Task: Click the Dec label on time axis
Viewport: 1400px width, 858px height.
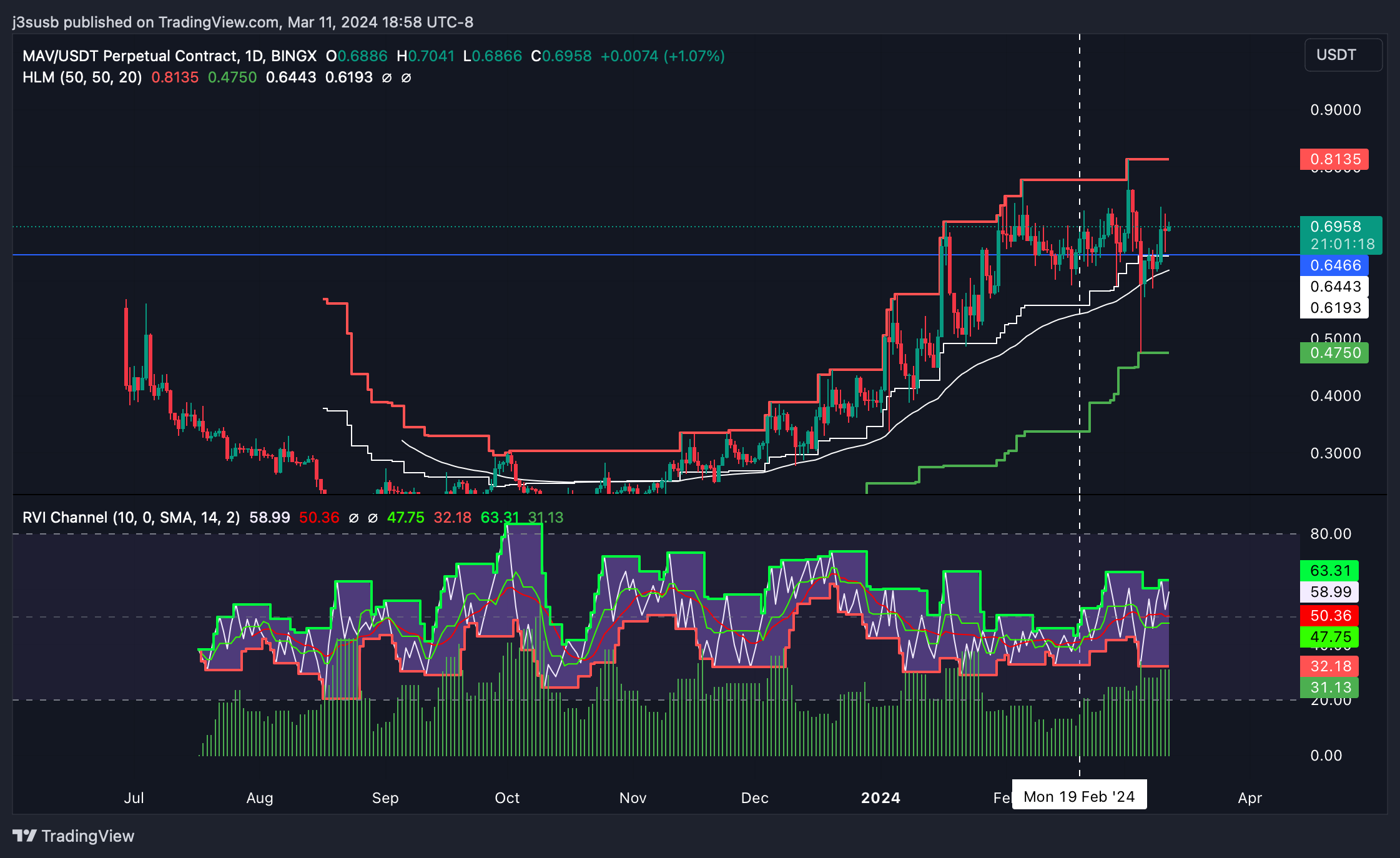Action: point(754,798)
